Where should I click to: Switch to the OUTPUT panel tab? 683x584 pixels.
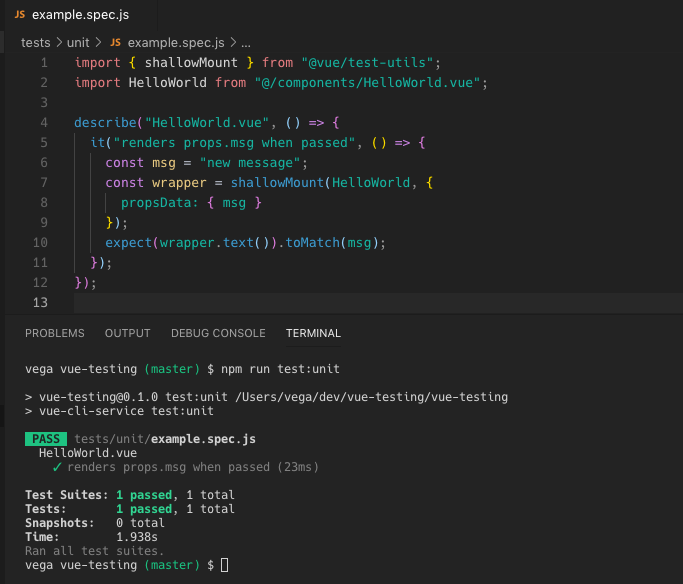pyautogui.click(x=127, y=333)
